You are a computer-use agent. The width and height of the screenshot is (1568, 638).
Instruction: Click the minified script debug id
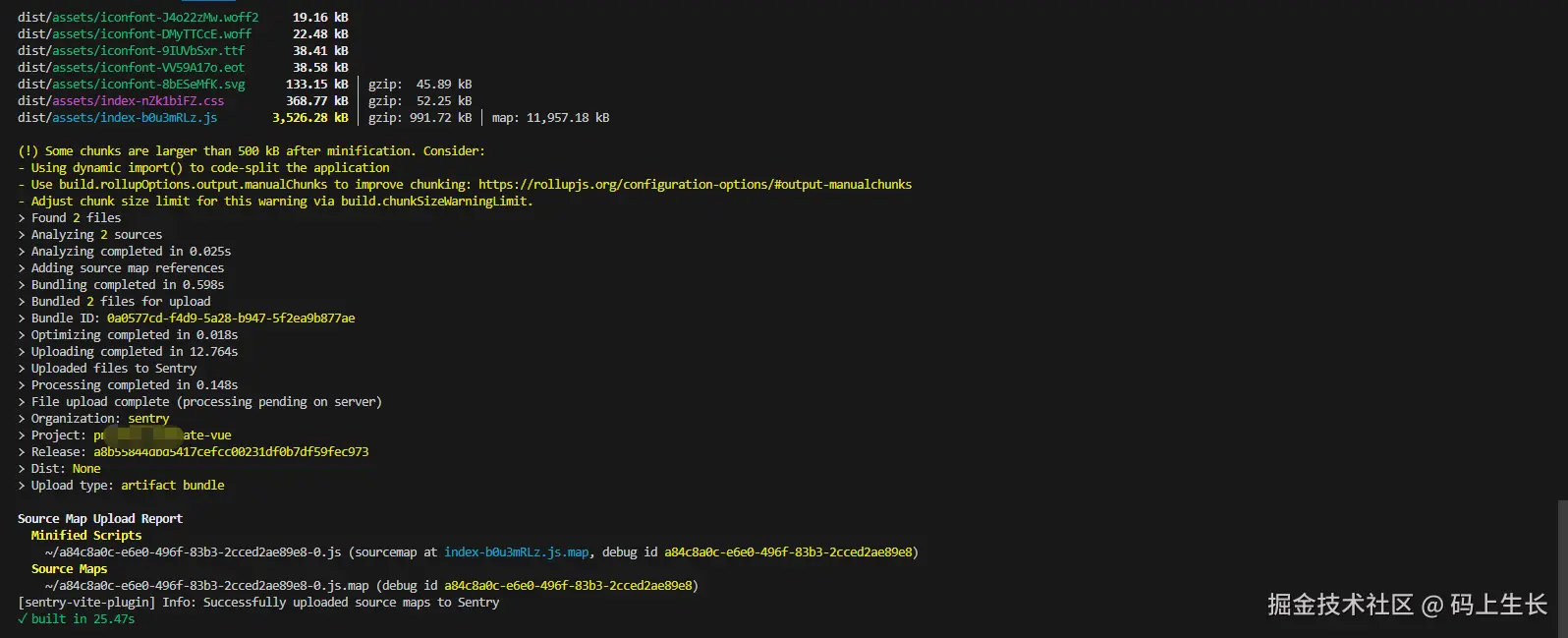click(788, 551)
